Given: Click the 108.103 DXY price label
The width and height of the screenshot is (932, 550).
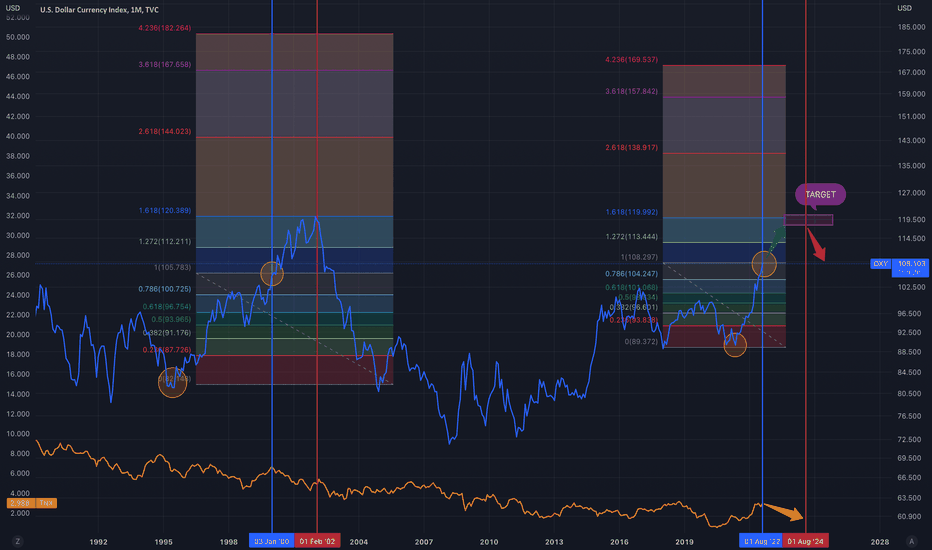Looking at the screenshot, I should coord(911,263).
